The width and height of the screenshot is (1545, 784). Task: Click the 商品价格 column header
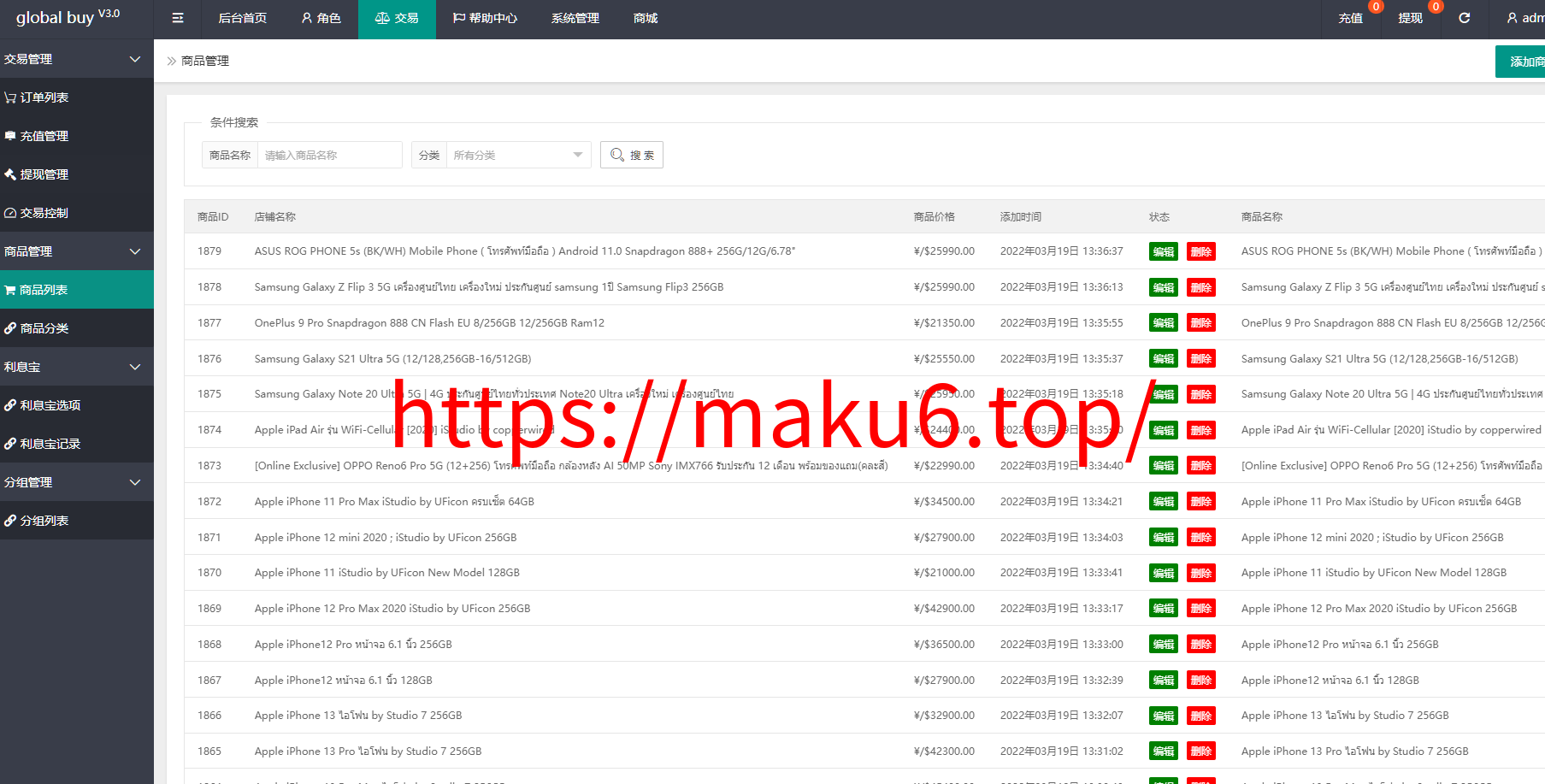[x=935, y=217]
